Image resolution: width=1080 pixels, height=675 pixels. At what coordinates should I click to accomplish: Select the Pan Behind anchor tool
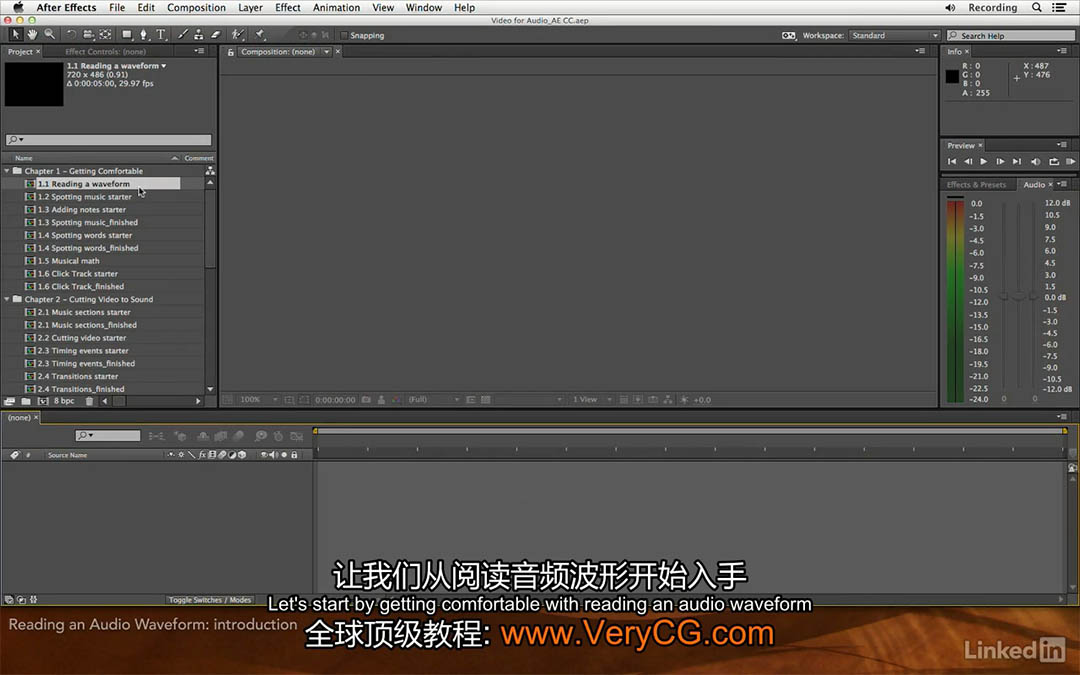click(x=105, y=34)
